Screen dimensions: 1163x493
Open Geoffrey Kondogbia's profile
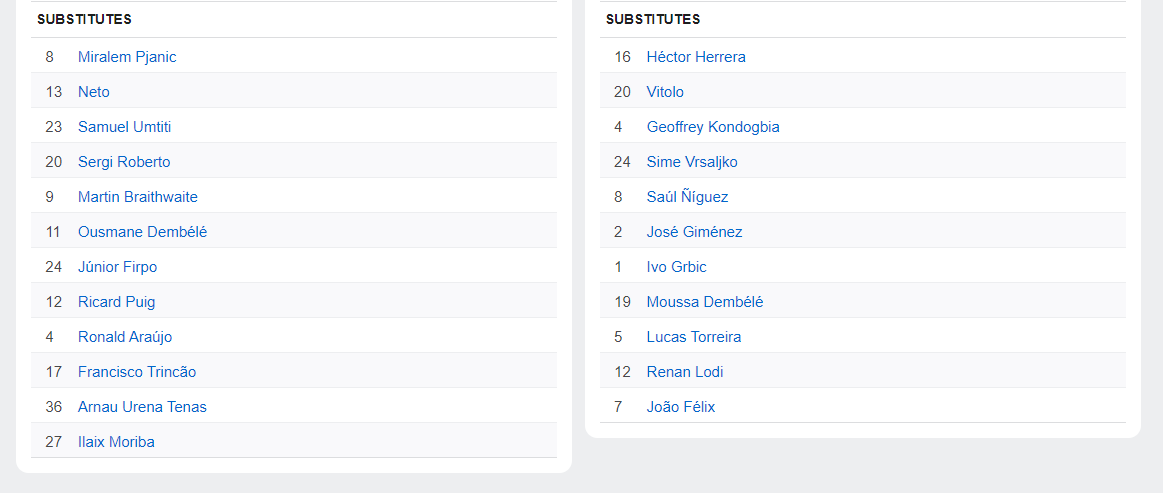[713, 127]
